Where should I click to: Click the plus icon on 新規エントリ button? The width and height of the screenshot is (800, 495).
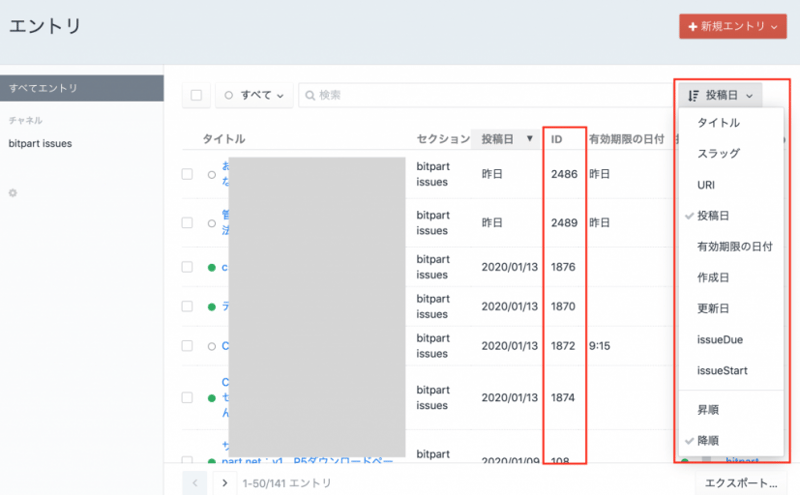pyautogui.click(x=692, y=26)
